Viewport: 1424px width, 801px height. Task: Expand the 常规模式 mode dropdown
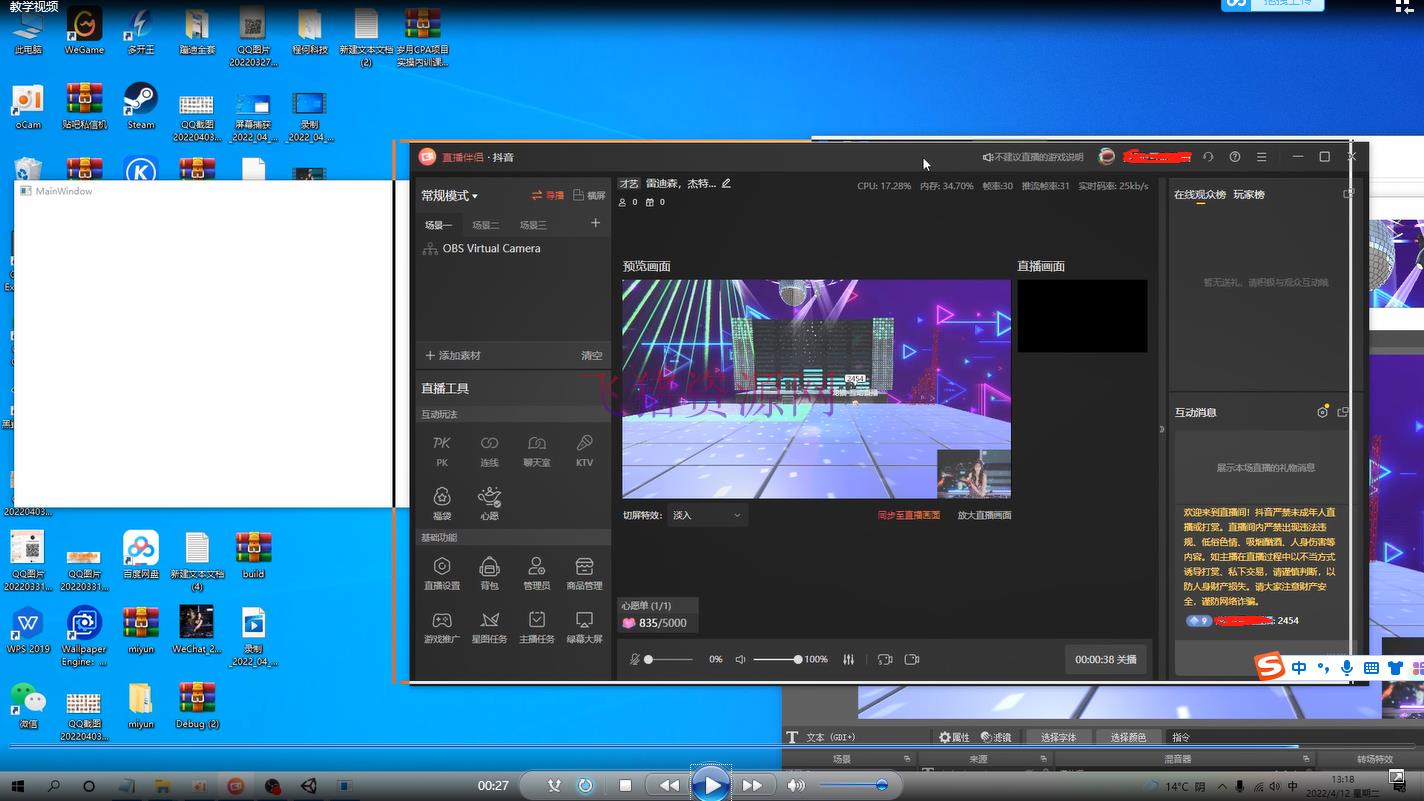point(449,196)
